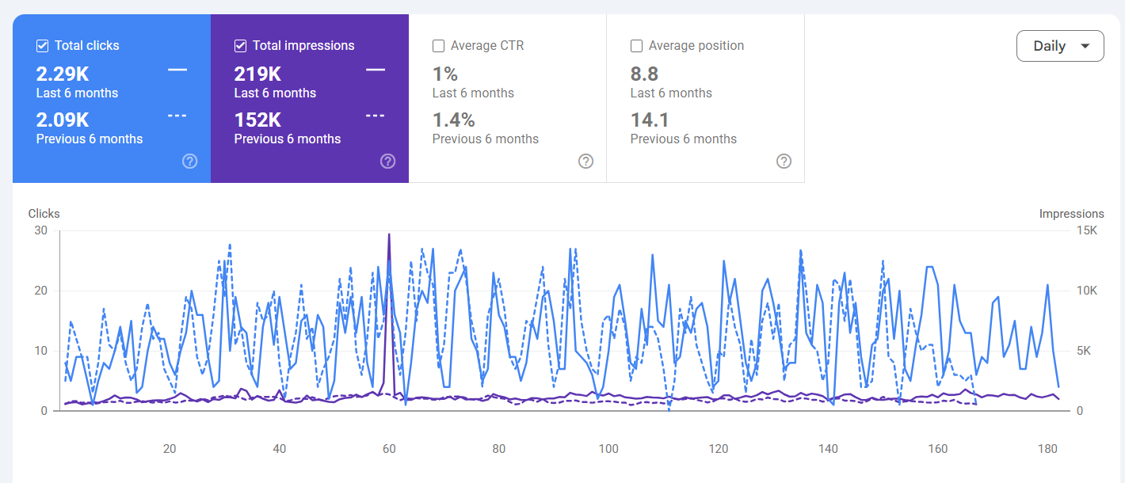Select the Average CTR metric card
The width and height of the screenshot is (1125, 483).
(507, 98)
